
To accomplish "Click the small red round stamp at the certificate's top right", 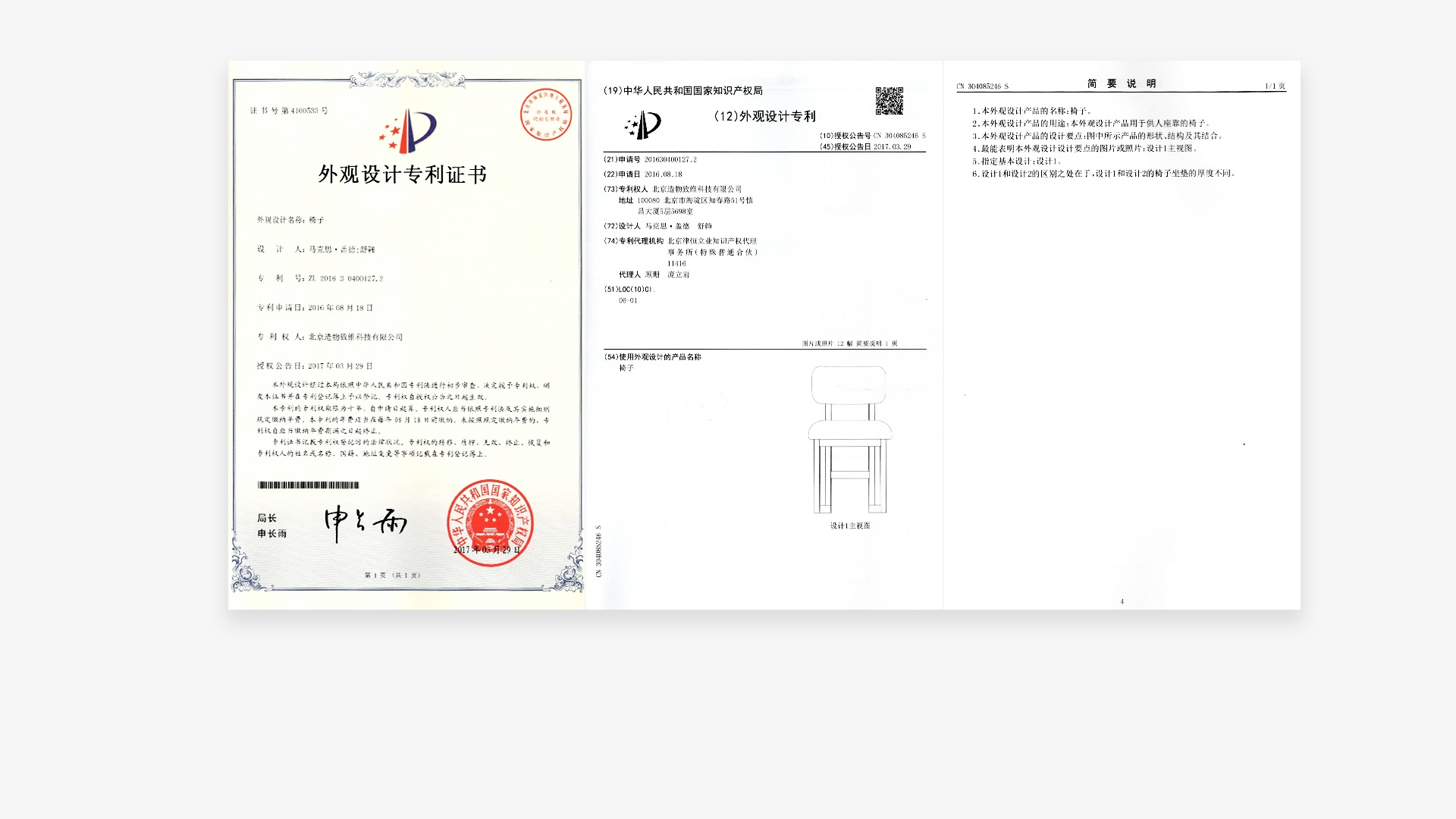I will [546, 115].
